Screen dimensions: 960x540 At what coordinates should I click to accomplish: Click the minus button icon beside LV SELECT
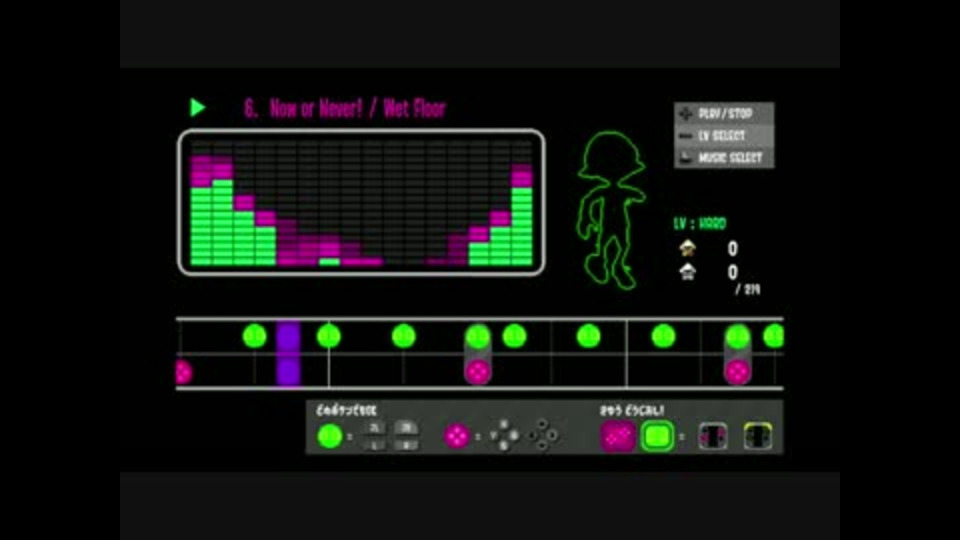tap(686, 136)
